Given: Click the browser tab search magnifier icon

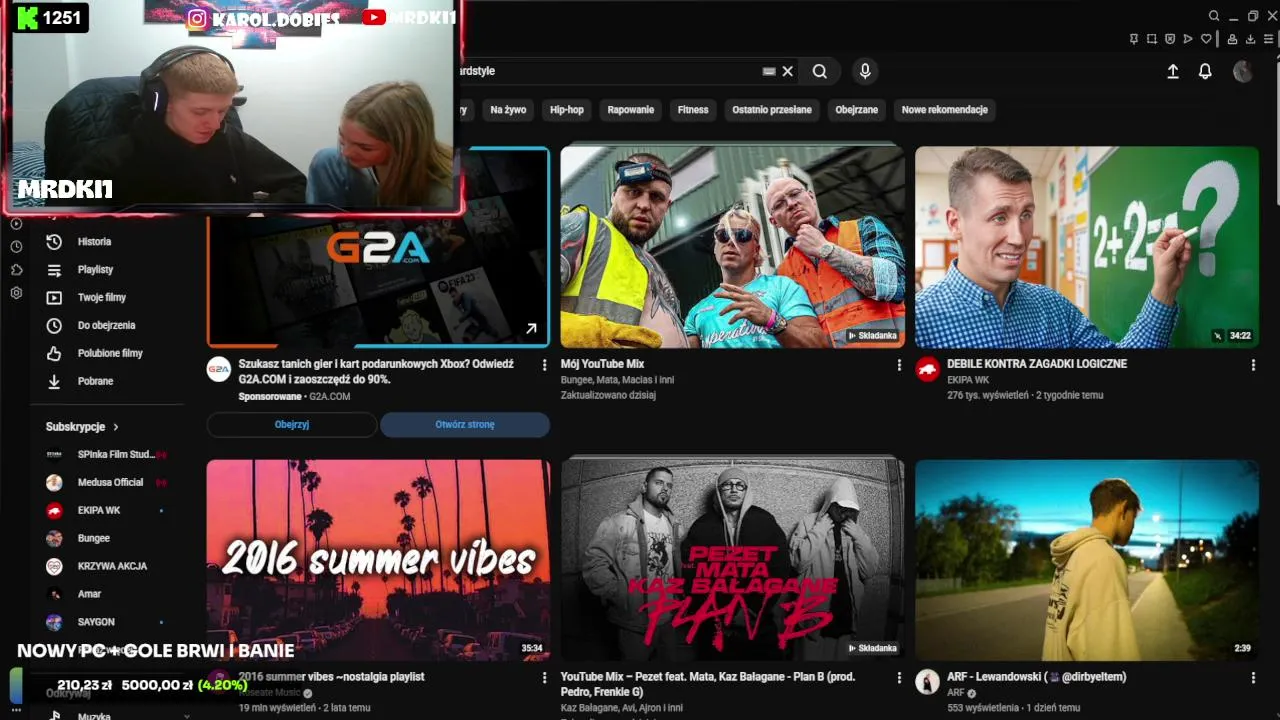Looking at the screenshot, I should point(1214,16).
